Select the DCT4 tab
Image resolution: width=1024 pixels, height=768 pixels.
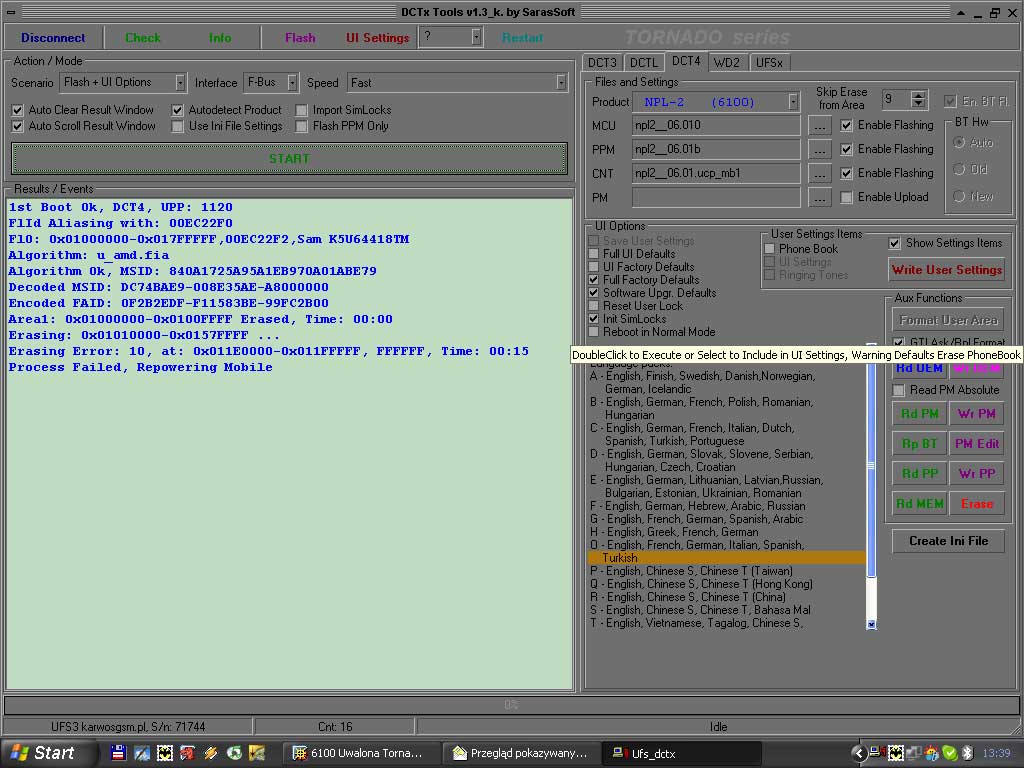tap(686, 61)
